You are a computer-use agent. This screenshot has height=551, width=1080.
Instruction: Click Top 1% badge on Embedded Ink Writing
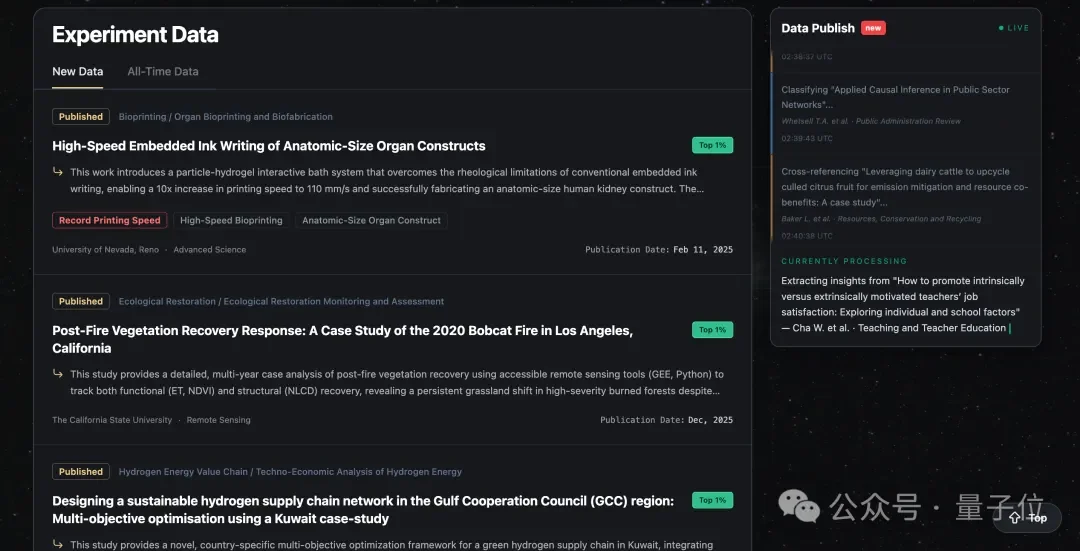pos(712,145)
